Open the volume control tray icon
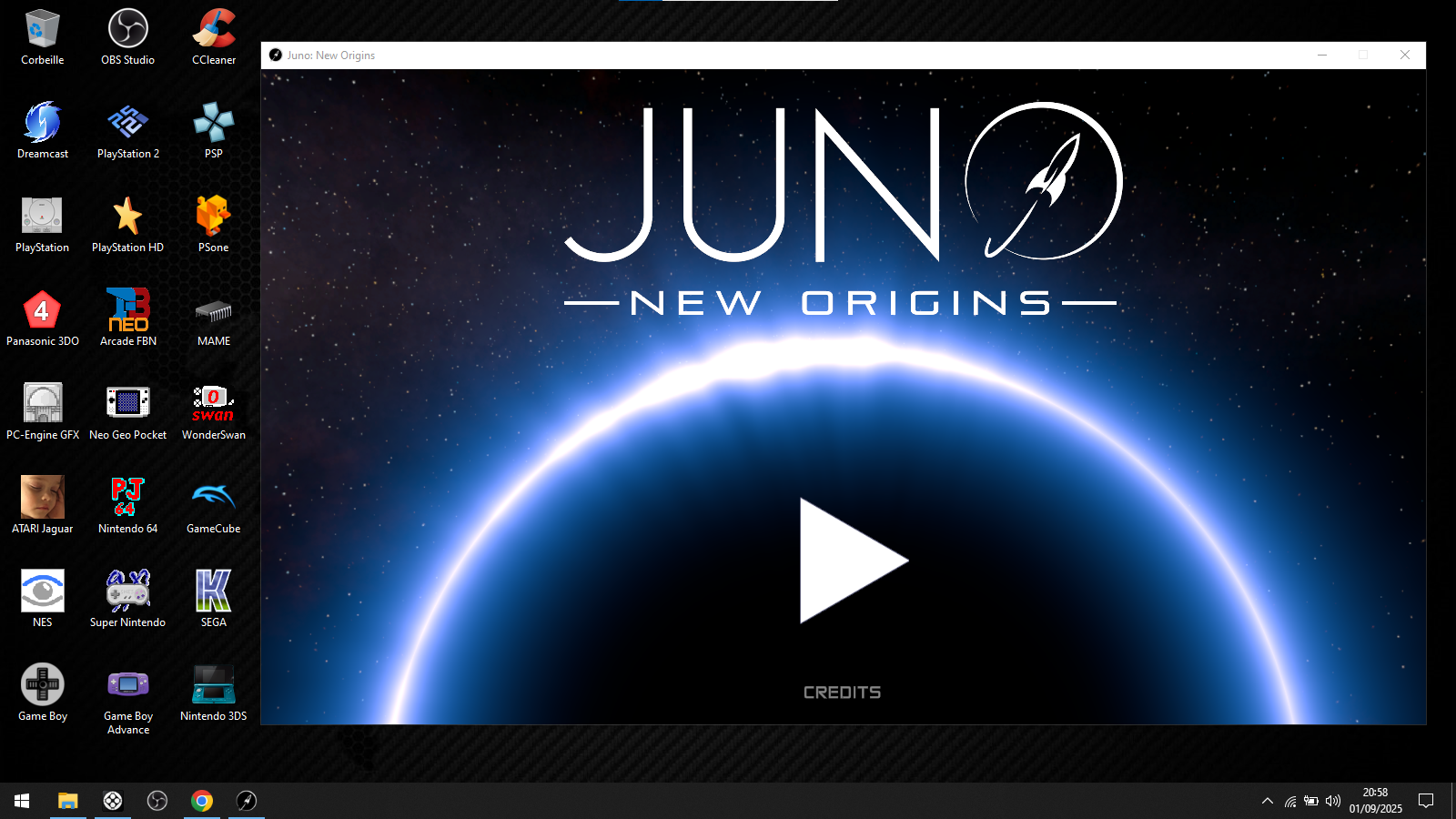This screenshot has width=1456, height=819. tap(1333, 801)
